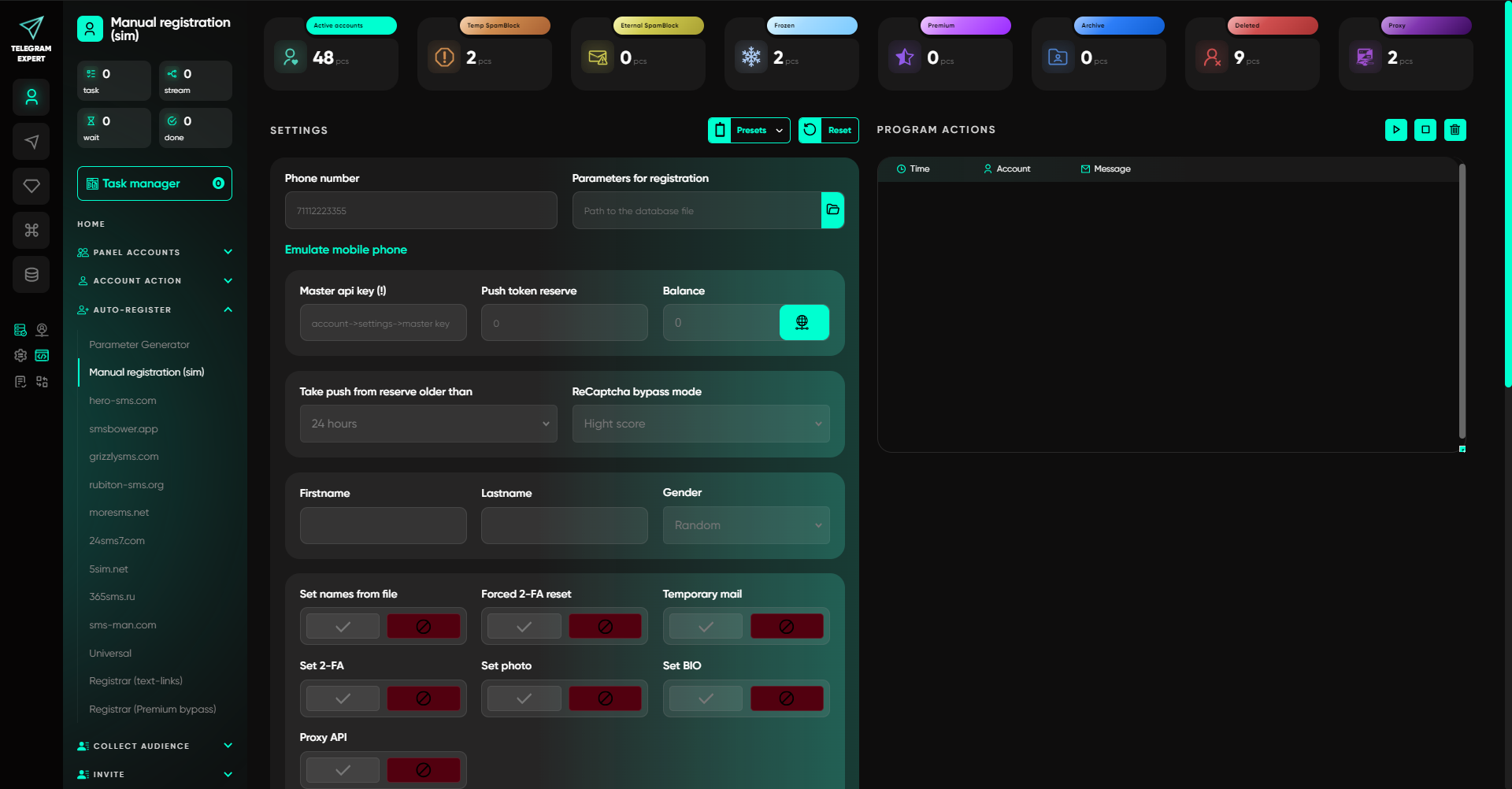Open the Presets dropdown
This screenshot has height=789, width=1512.
tap(749, 130)
